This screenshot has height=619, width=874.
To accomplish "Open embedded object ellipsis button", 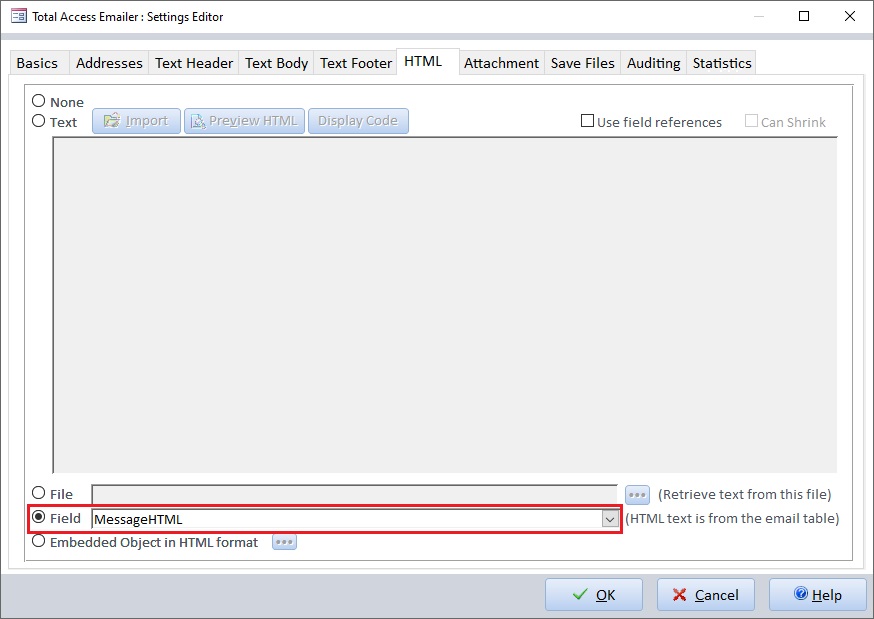I will [284, 542].
